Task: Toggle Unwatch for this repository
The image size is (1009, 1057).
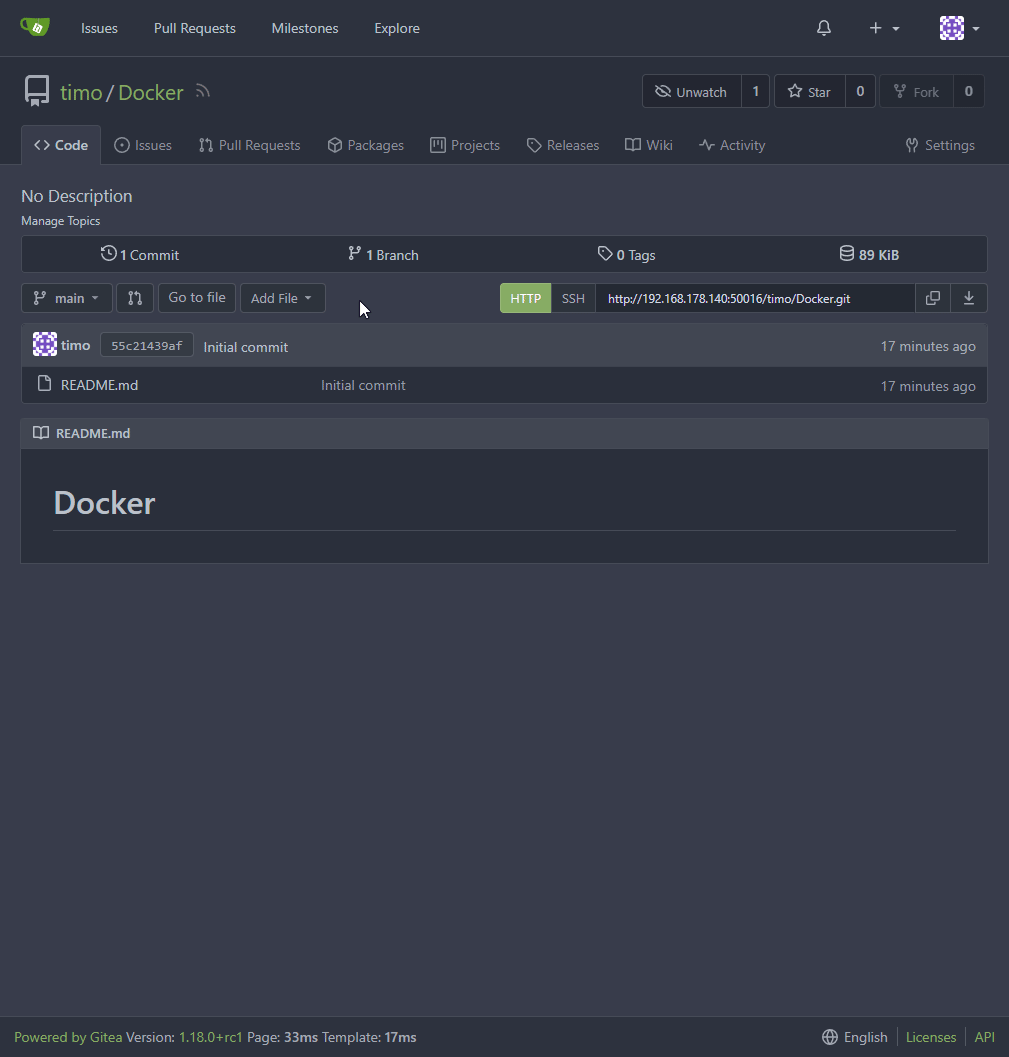Action: pyautogui.click(x=691, y=91)
